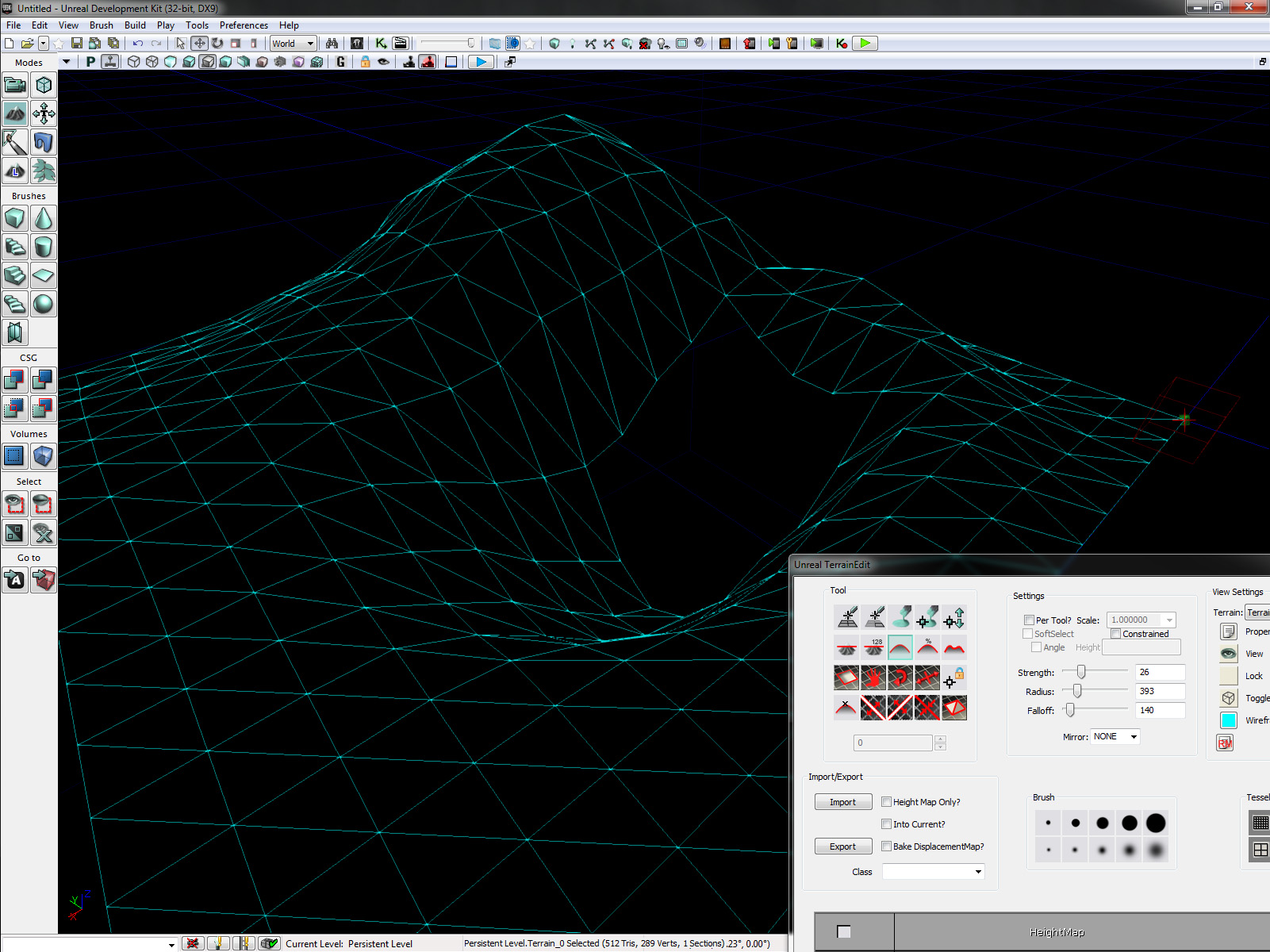Toggle the lock selected actors padlock
The height and width of the screenshot is (952, 1270).
point(365,62)
